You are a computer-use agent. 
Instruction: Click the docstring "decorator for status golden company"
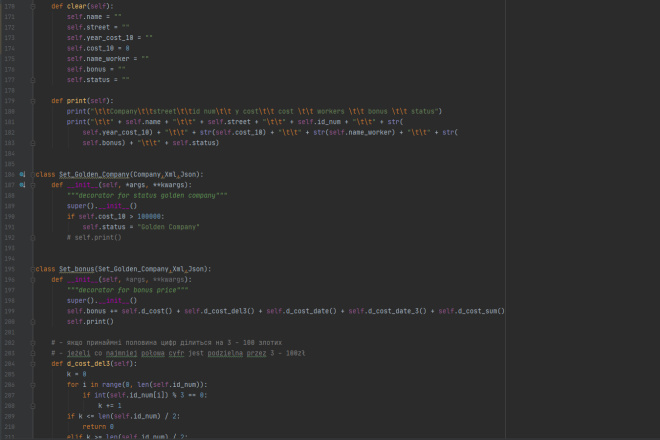coord(147,195)
